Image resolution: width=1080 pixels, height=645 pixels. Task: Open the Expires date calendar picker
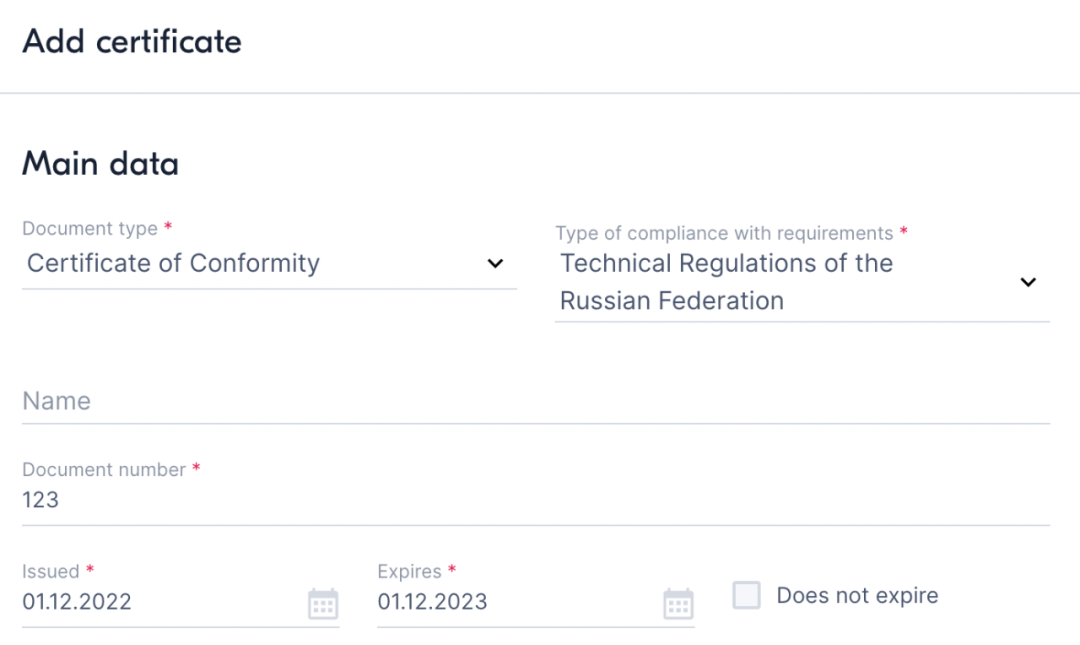coord(678,604)
